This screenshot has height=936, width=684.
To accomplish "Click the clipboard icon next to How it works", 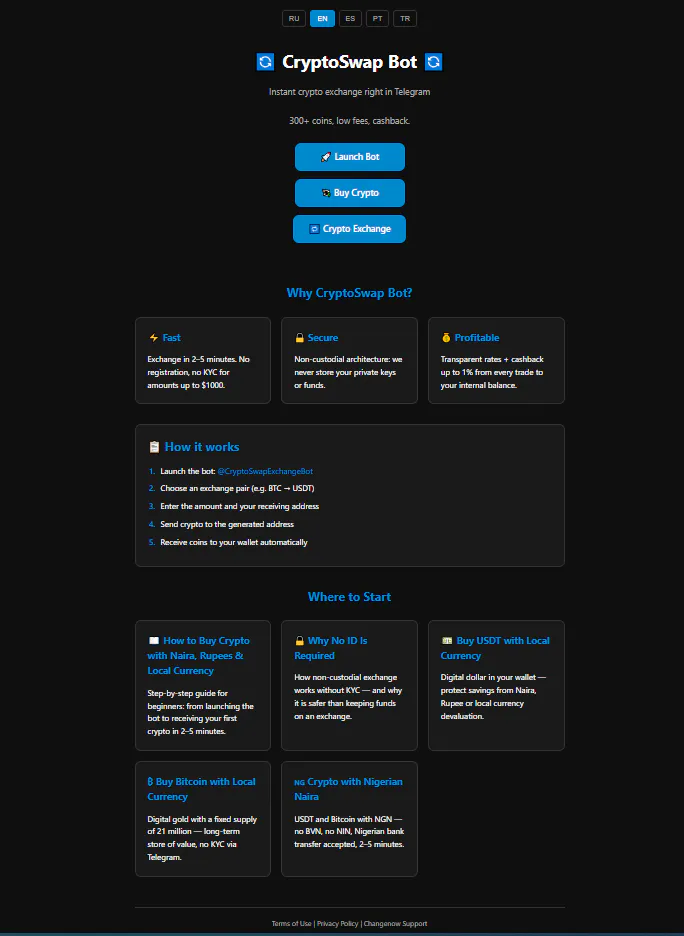I will click(x=154, y=447).
